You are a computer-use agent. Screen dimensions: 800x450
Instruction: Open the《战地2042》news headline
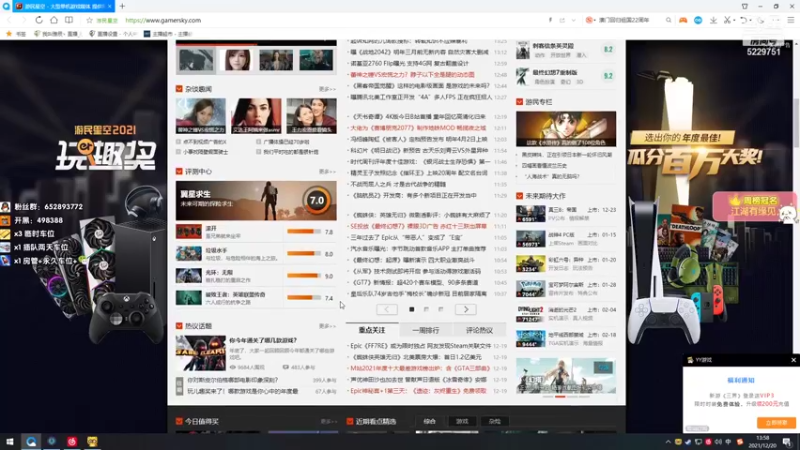point(419,52)
